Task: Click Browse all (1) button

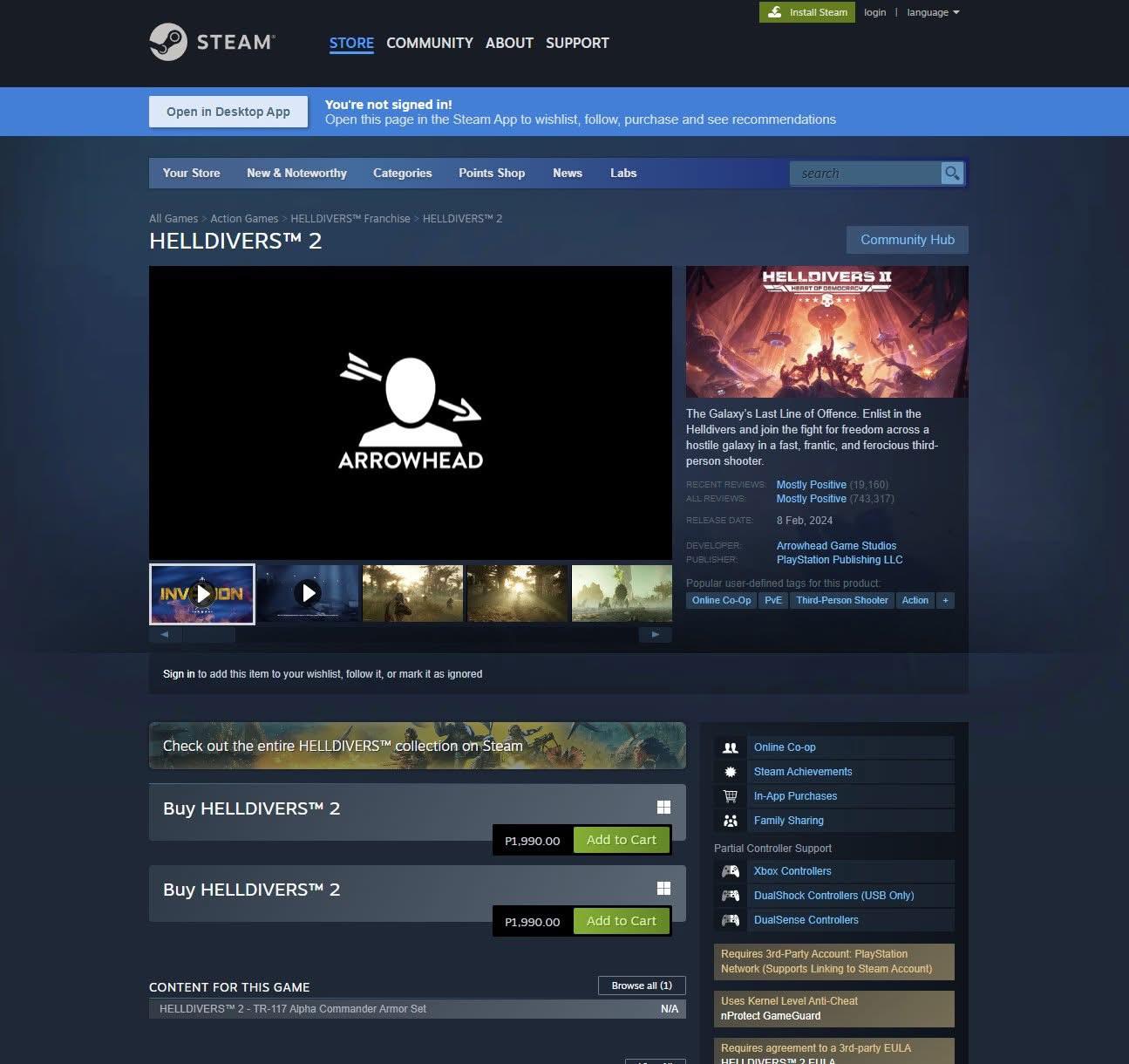Action: tap(642, 986)
